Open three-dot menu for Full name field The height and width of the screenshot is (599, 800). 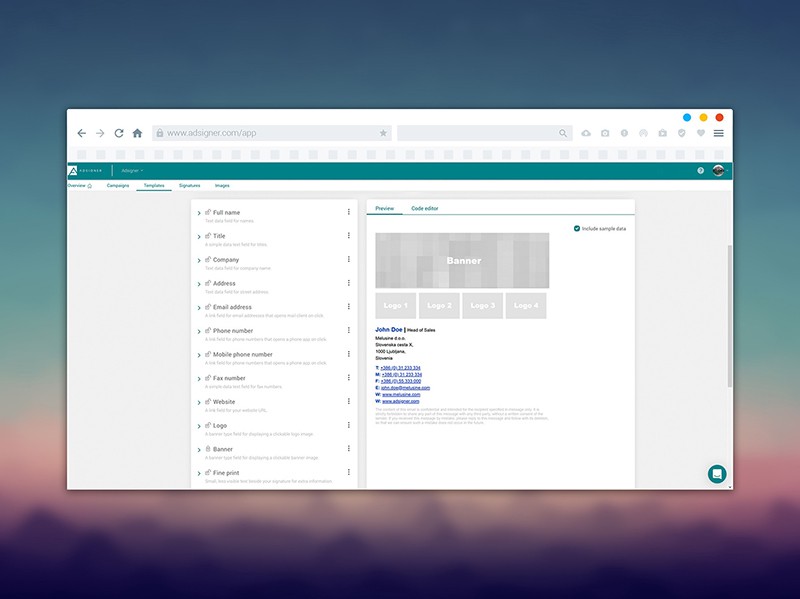pos(348,212)
